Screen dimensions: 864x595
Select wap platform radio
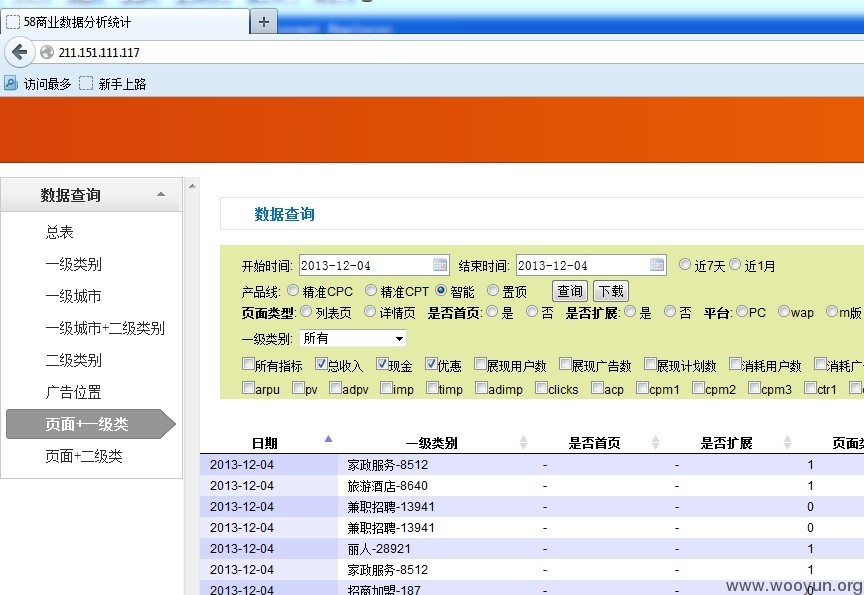[784, 311]
